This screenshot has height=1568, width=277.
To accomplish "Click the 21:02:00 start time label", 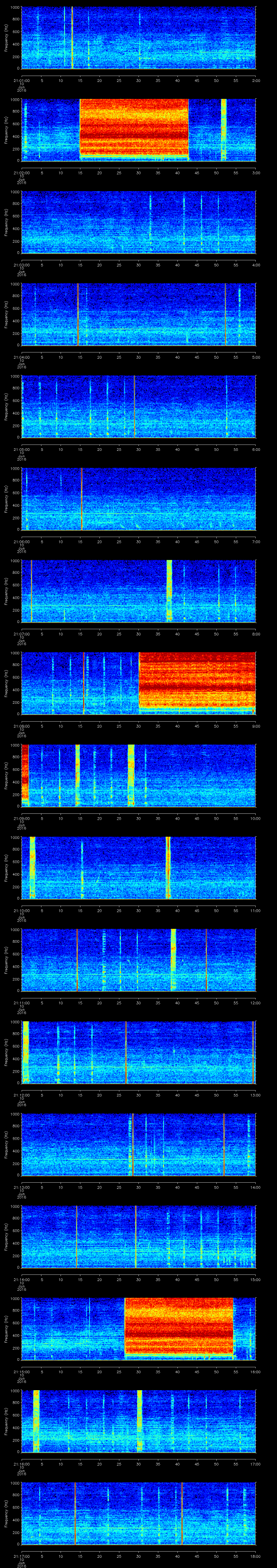I will (x=21, y=173).
